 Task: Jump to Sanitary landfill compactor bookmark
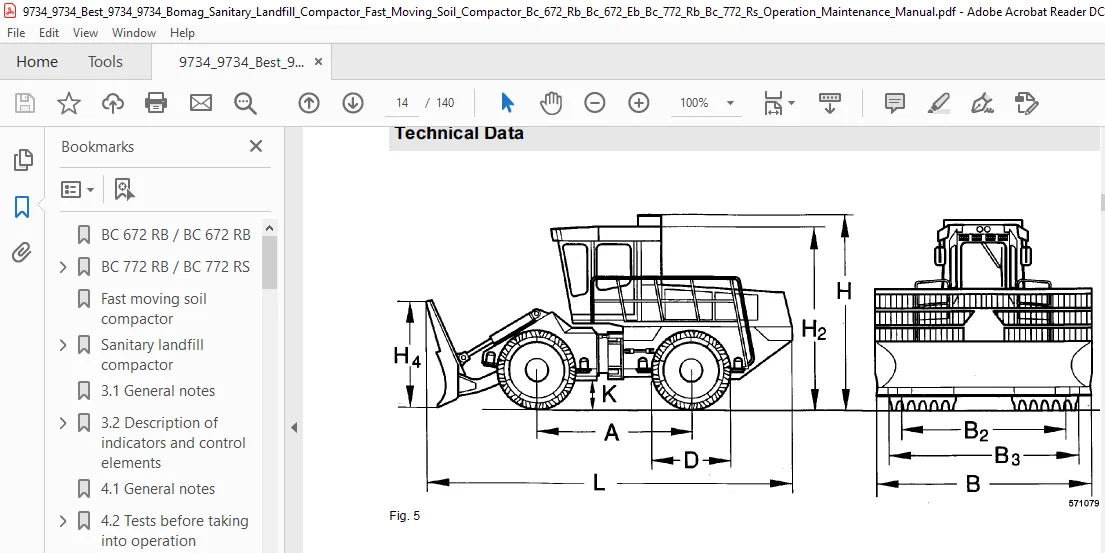point(152,355)
